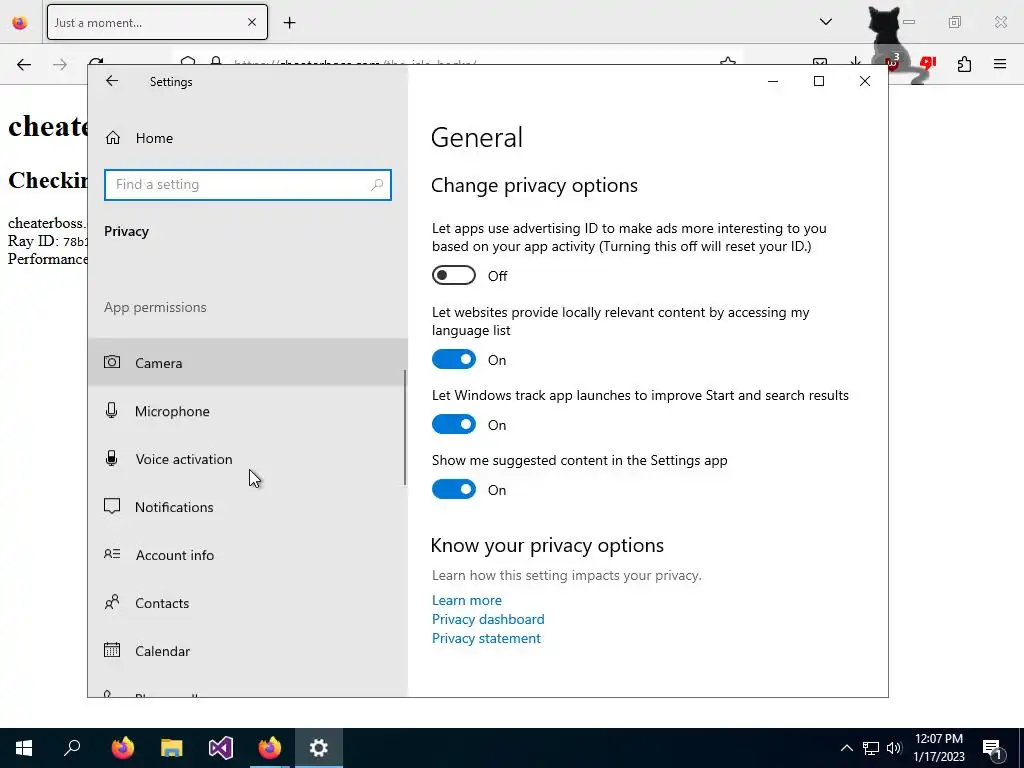Disable tracking app launches toggle
1024x768 pixels.
(x=454, y=424)
